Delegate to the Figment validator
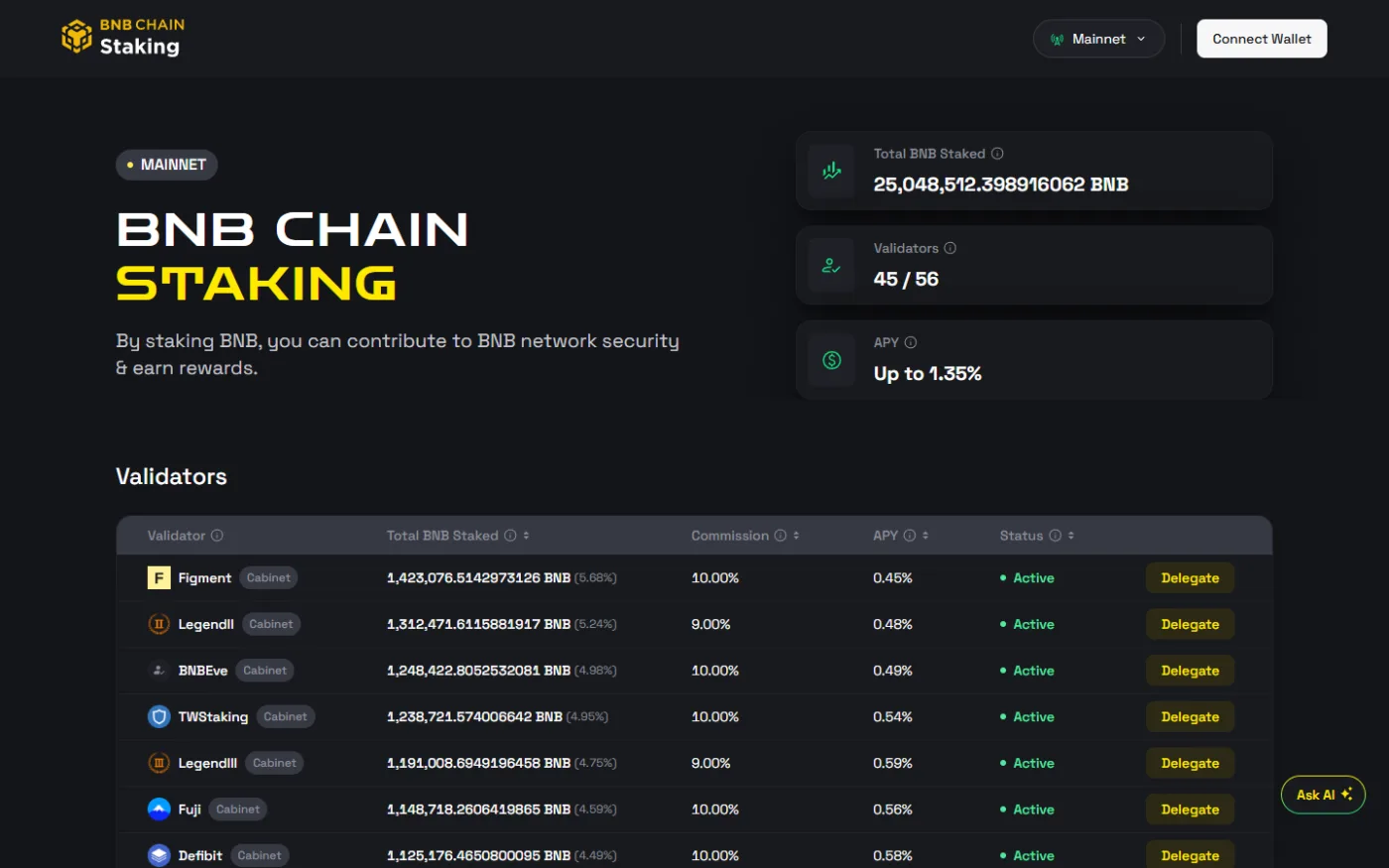The width and height of the screenshot is (1389, 868). 1190,578
